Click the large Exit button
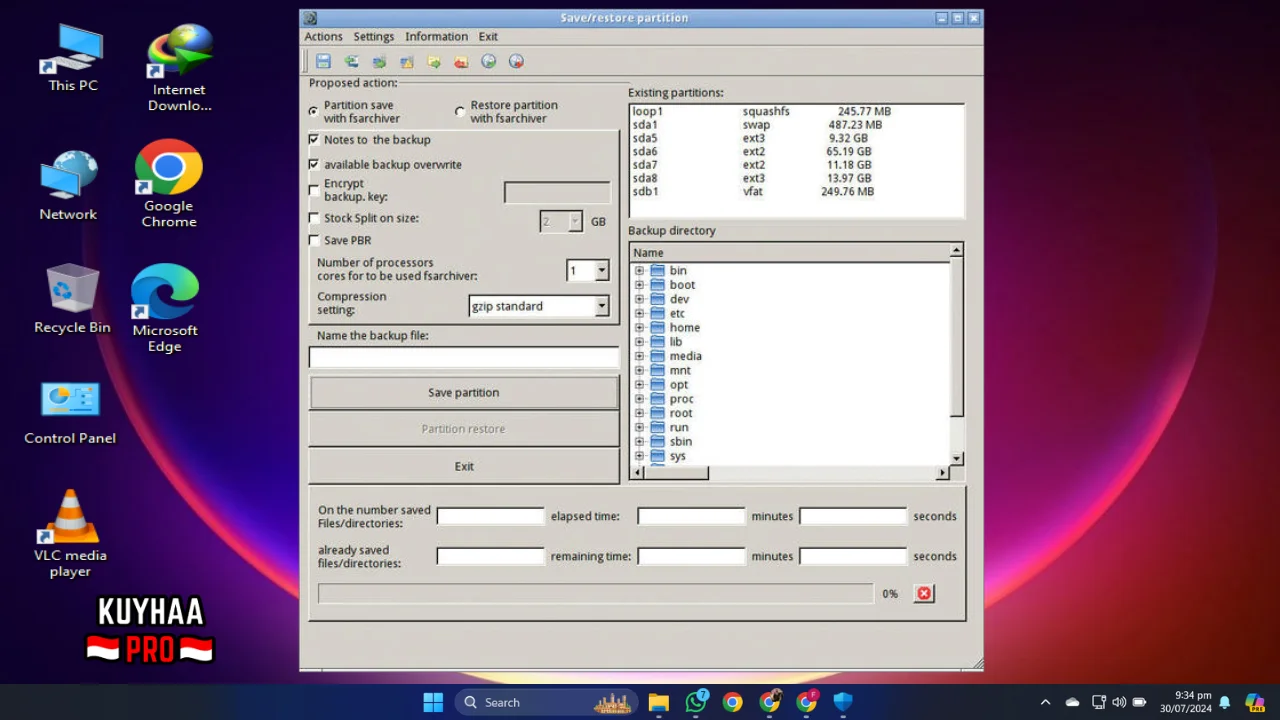 click(464, 466)
